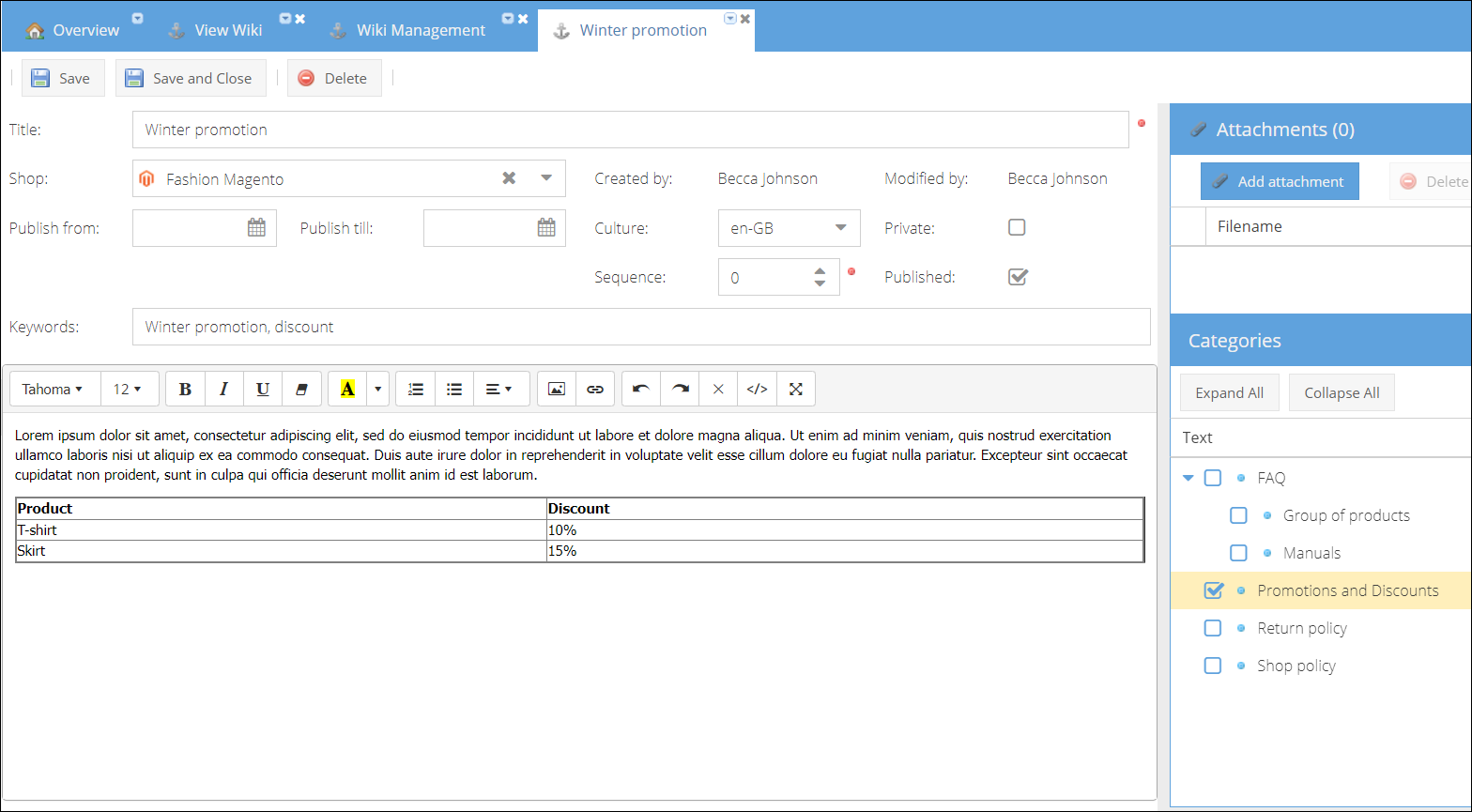Viewport: 1472px width, 812px height.
Task: Toggle underline formatting in editor
Action: 263,389
